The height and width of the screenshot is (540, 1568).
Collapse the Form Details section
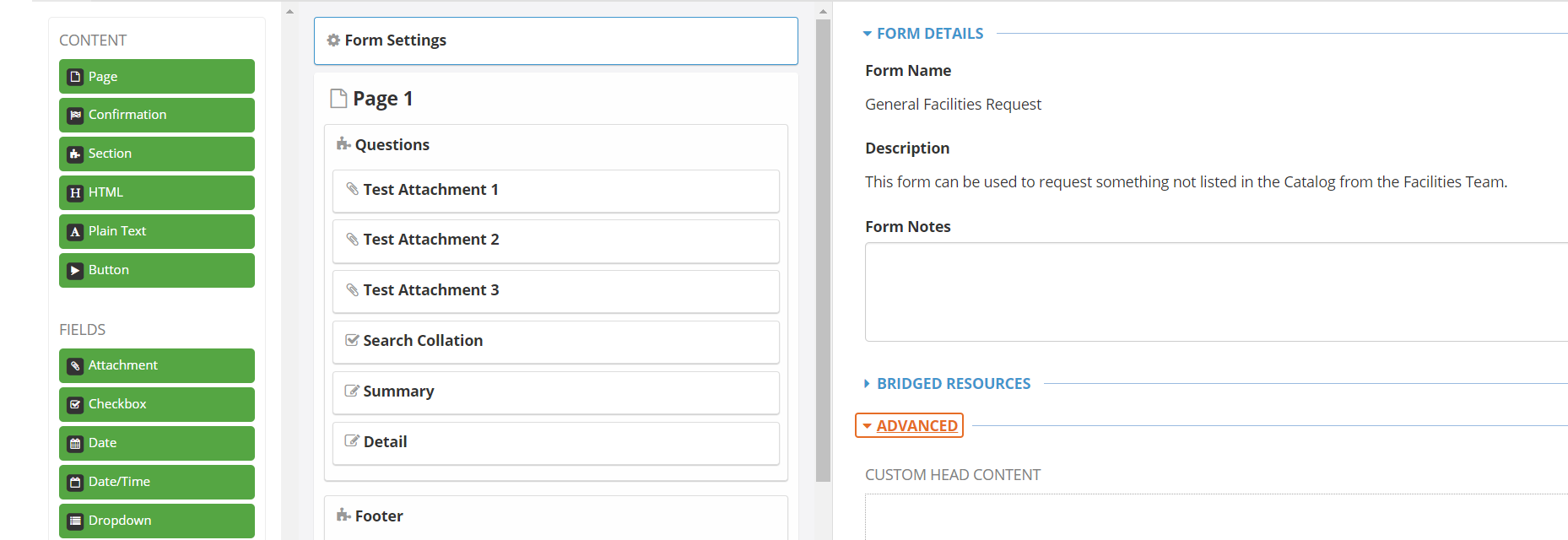[923, 34]
